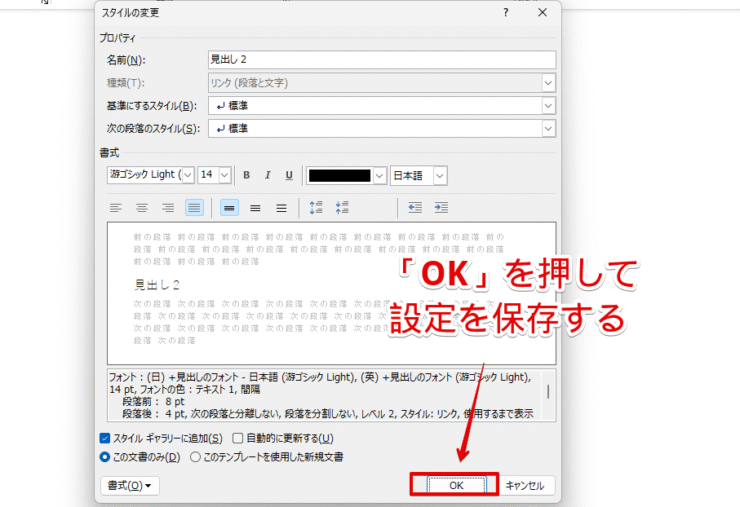
Task: Click the キャンセル button
Action: [525, 485]
